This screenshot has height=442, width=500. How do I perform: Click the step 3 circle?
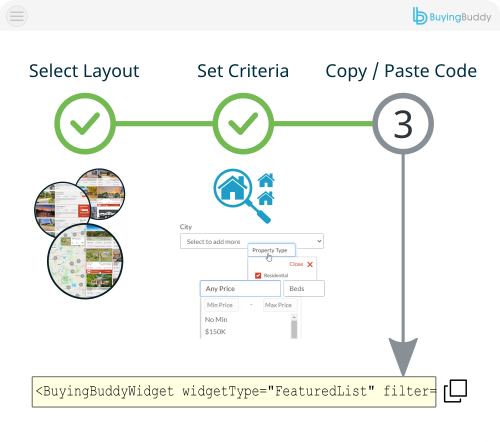[x=403, y=124]
